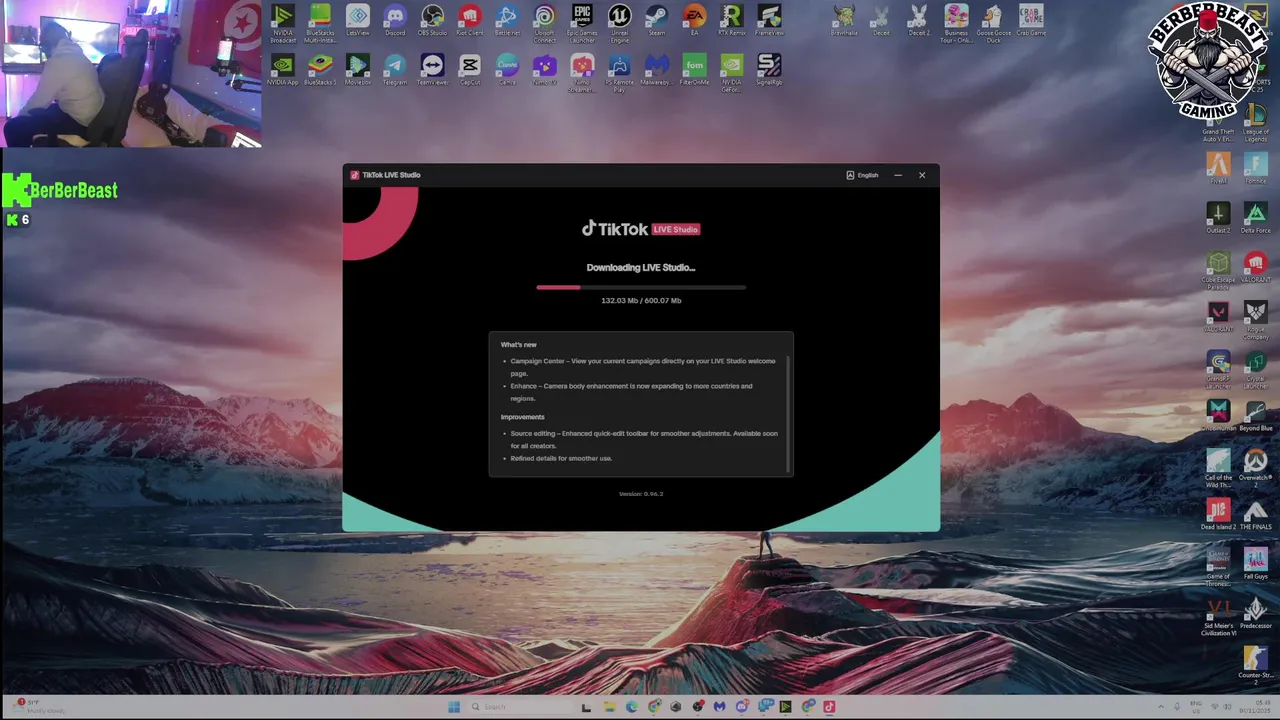Click the 'What's new' heading

518,345
